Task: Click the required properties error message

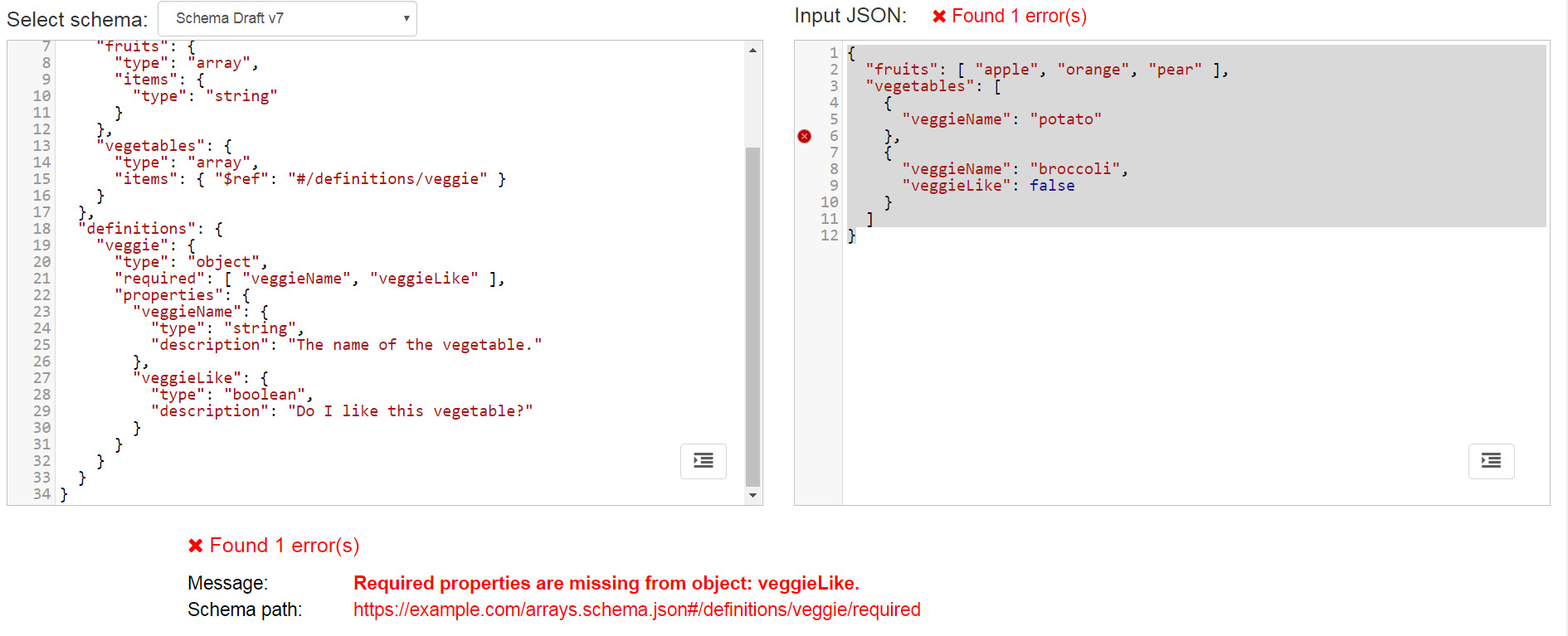Action: [606, 582]
